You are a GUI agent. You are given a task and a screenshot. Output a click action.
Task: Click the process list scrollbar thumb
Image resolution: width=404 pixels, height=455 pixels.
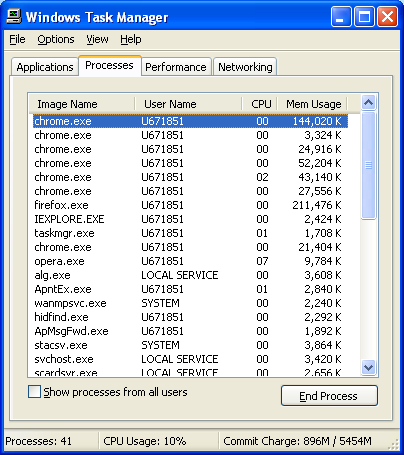(369, 166)
